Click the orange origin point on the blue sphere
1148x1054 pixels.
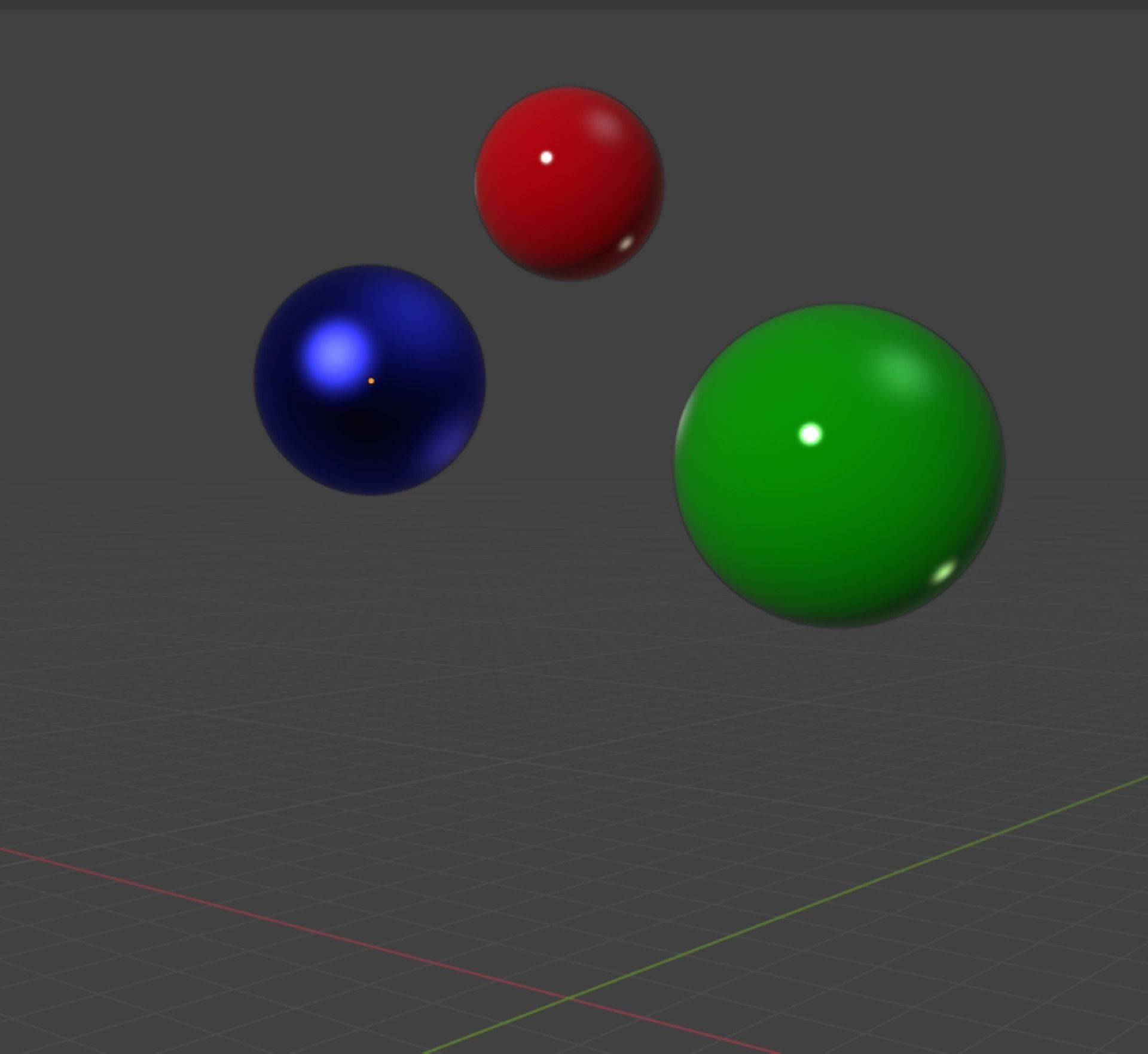[371, 381]
